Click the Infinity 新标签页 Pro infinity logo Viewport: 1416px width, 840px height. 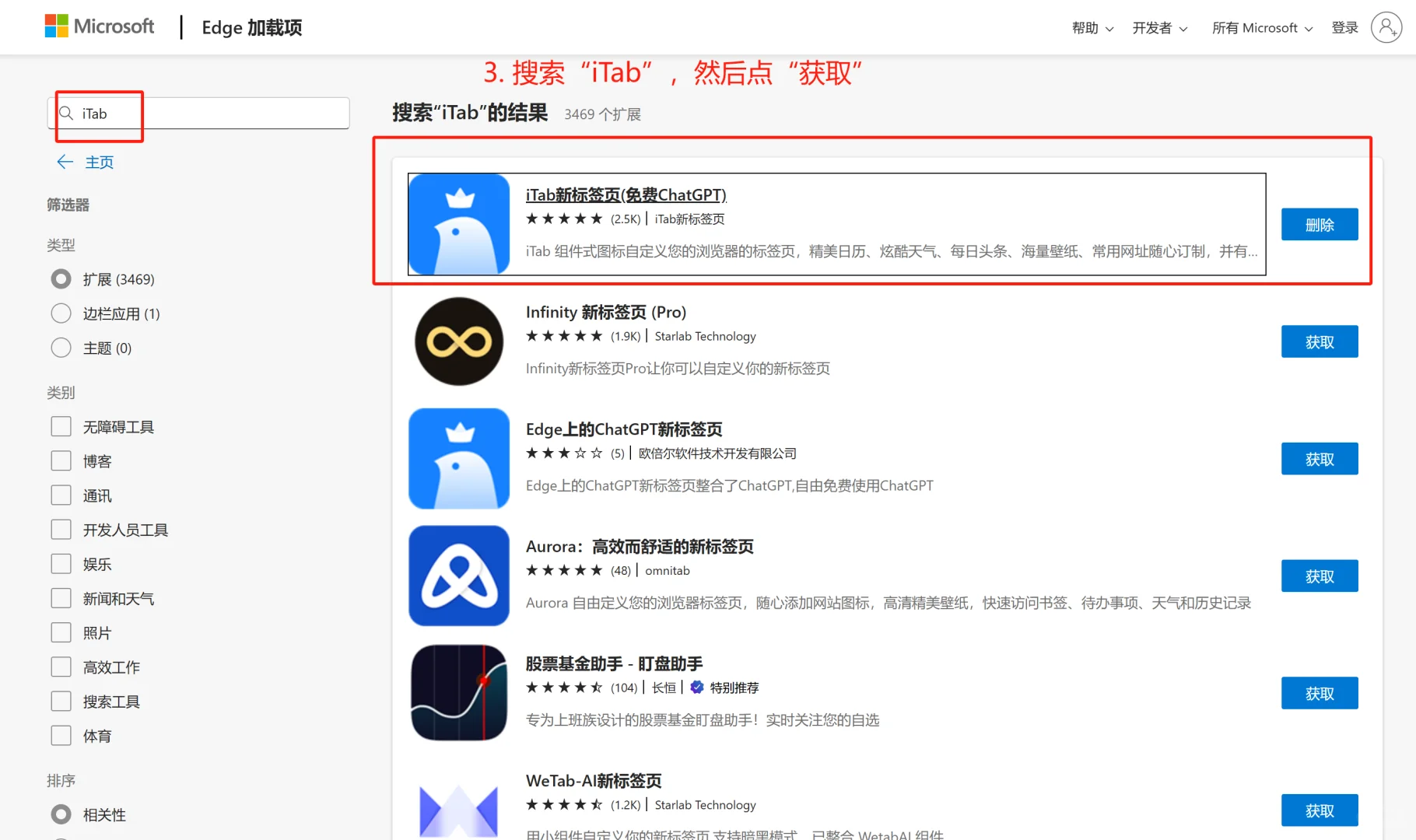458,341
